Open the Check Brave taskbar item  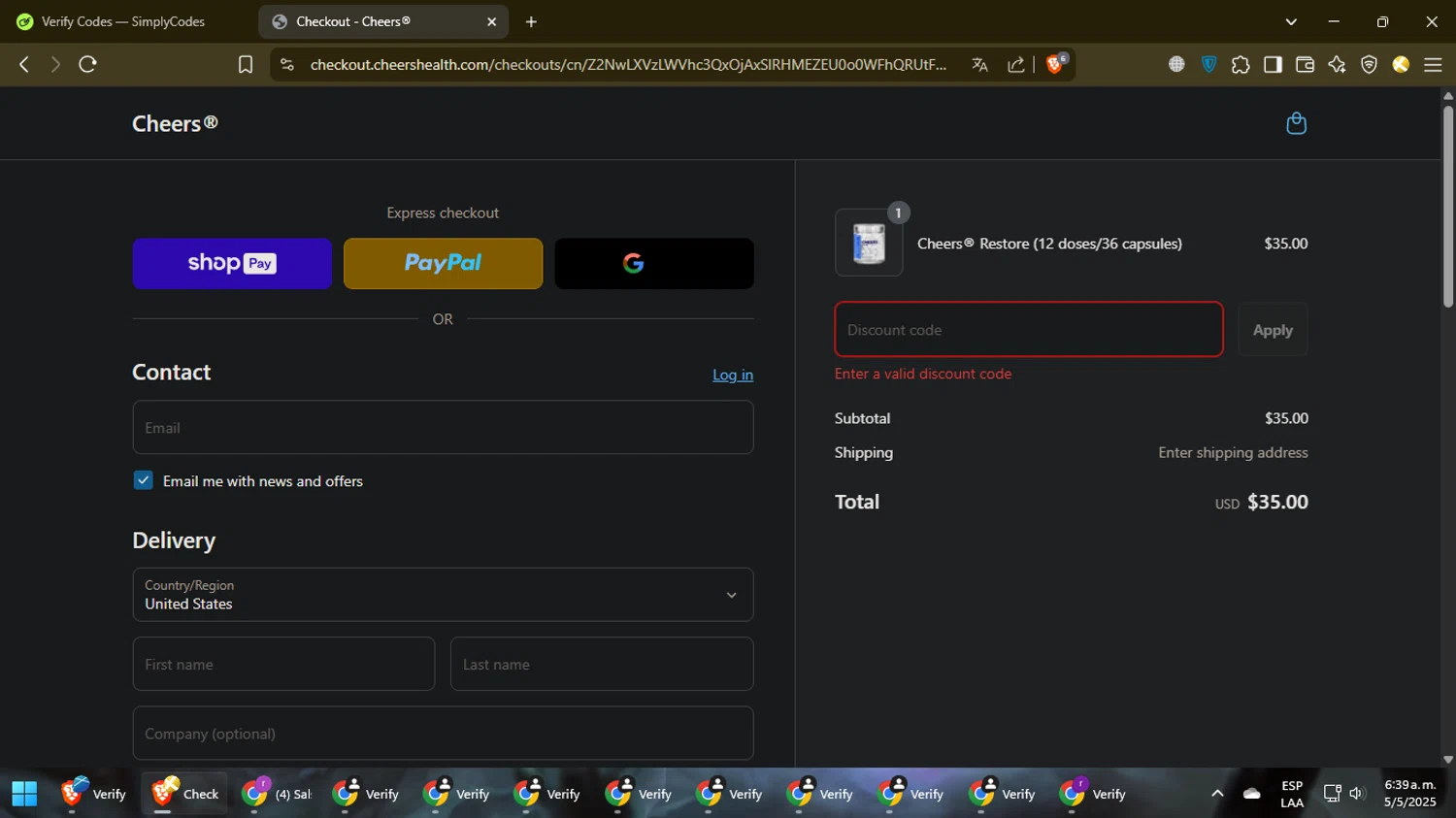tap(185, 794)
